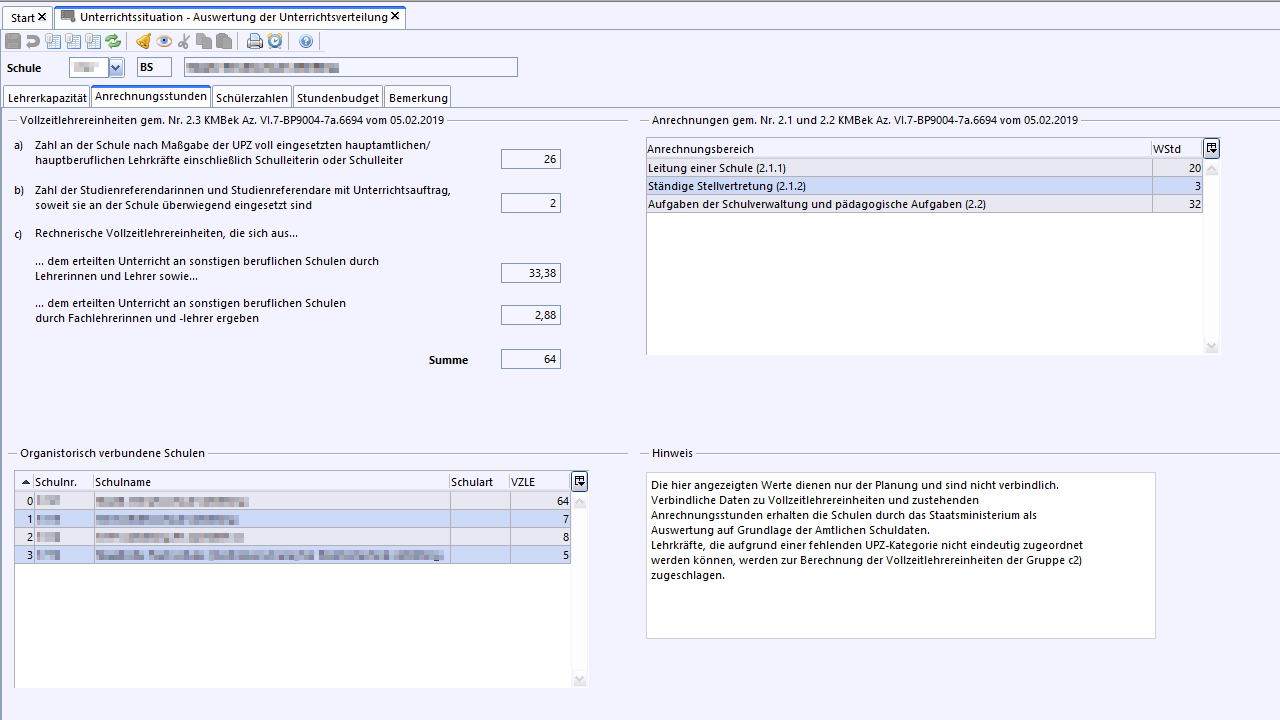Close the Start tab

42,17
